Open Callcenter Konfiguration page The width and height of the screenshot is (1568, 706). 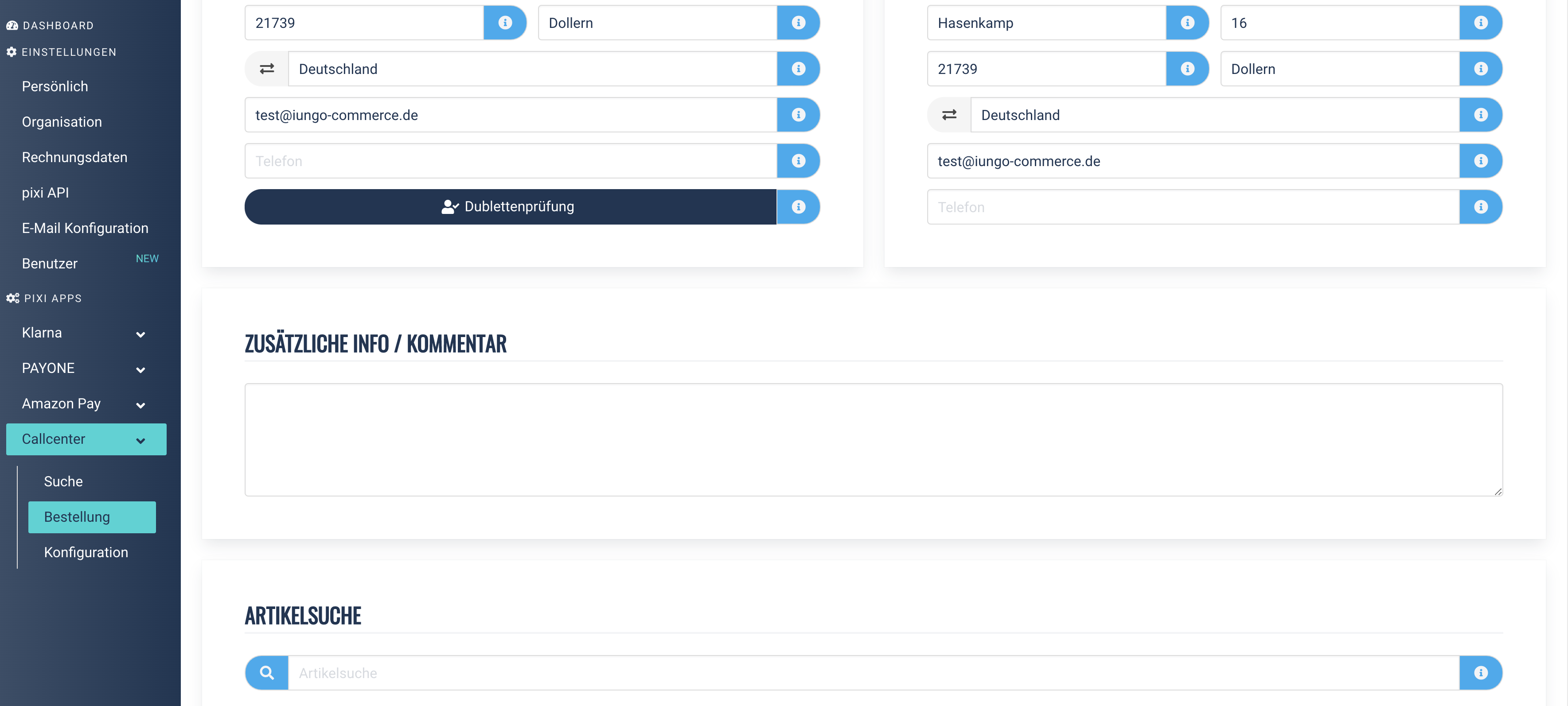(x=86, y=553)
